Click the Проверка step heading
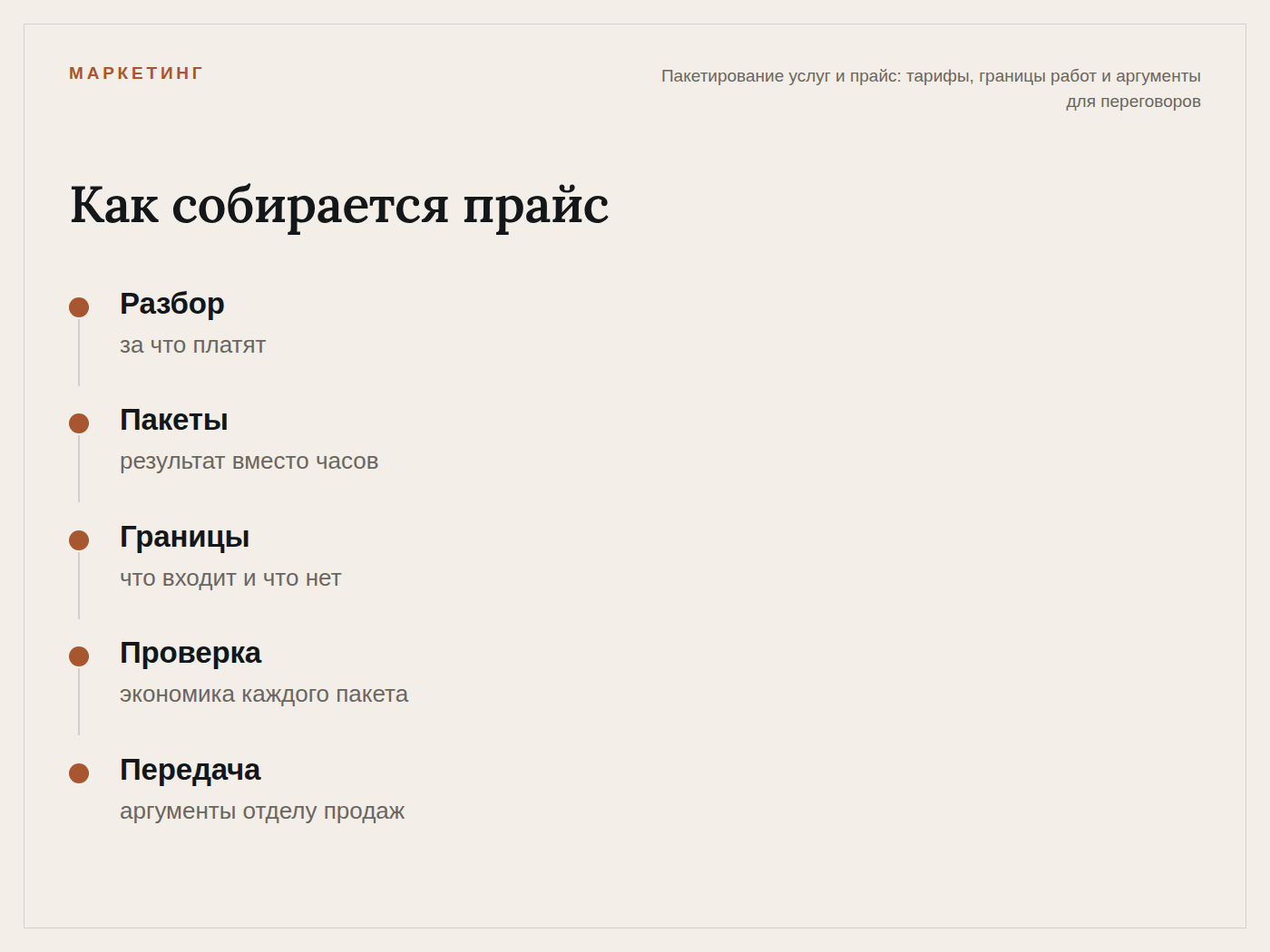The height and width of the screenshot is (952, 1270). click(190, 653)
